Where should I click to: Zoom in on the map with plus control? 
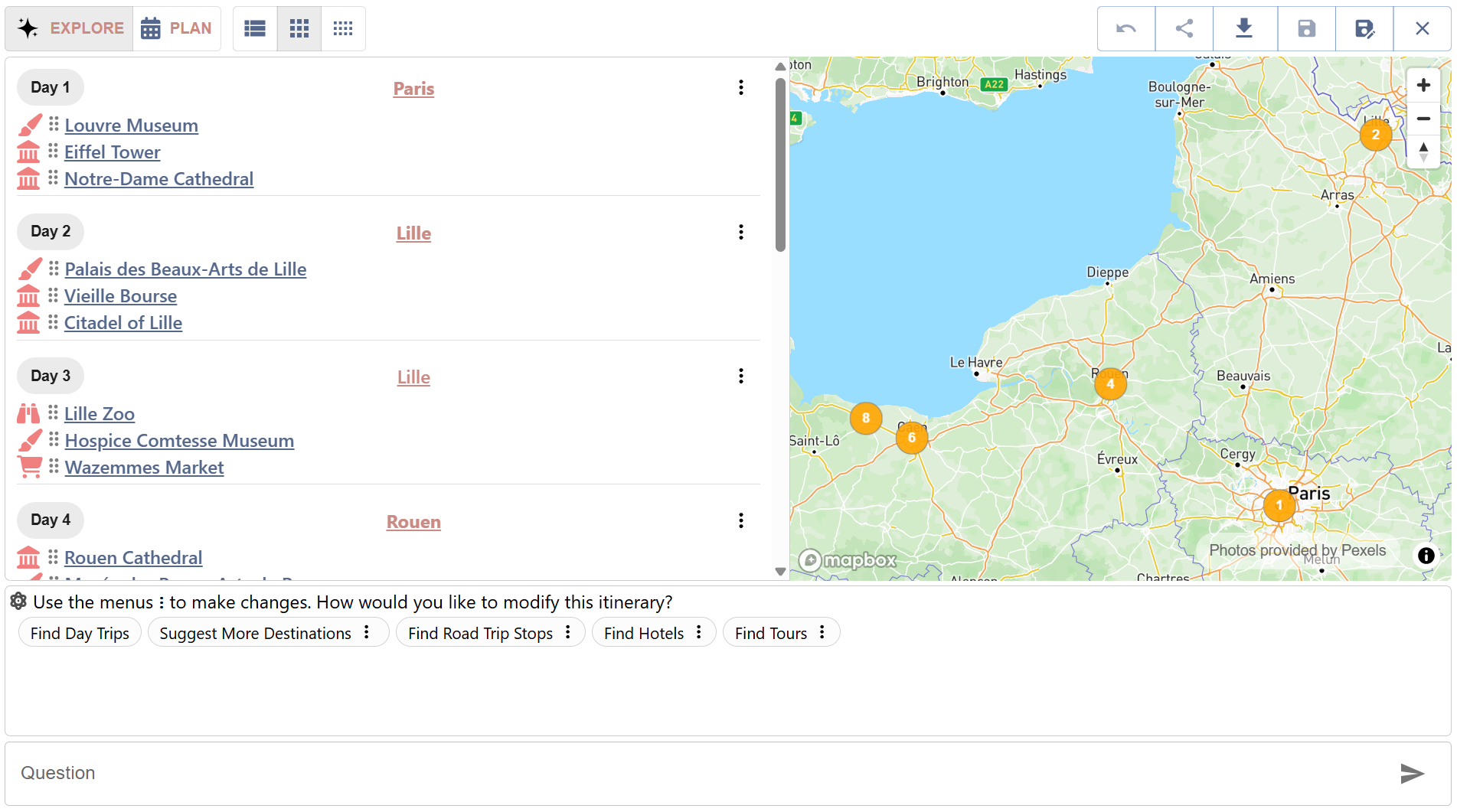pos(1423,85)
